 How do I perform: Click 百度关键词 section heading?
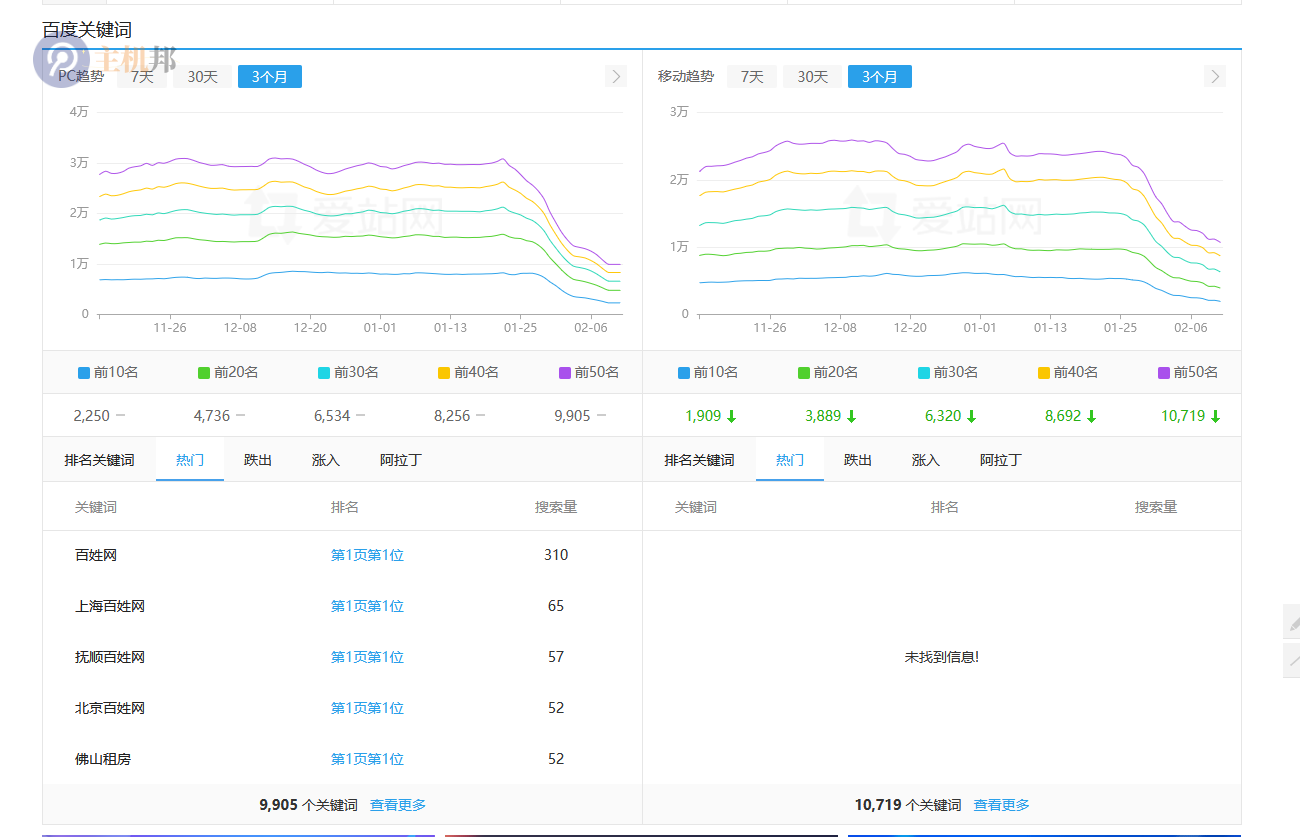tap(87, 30)
